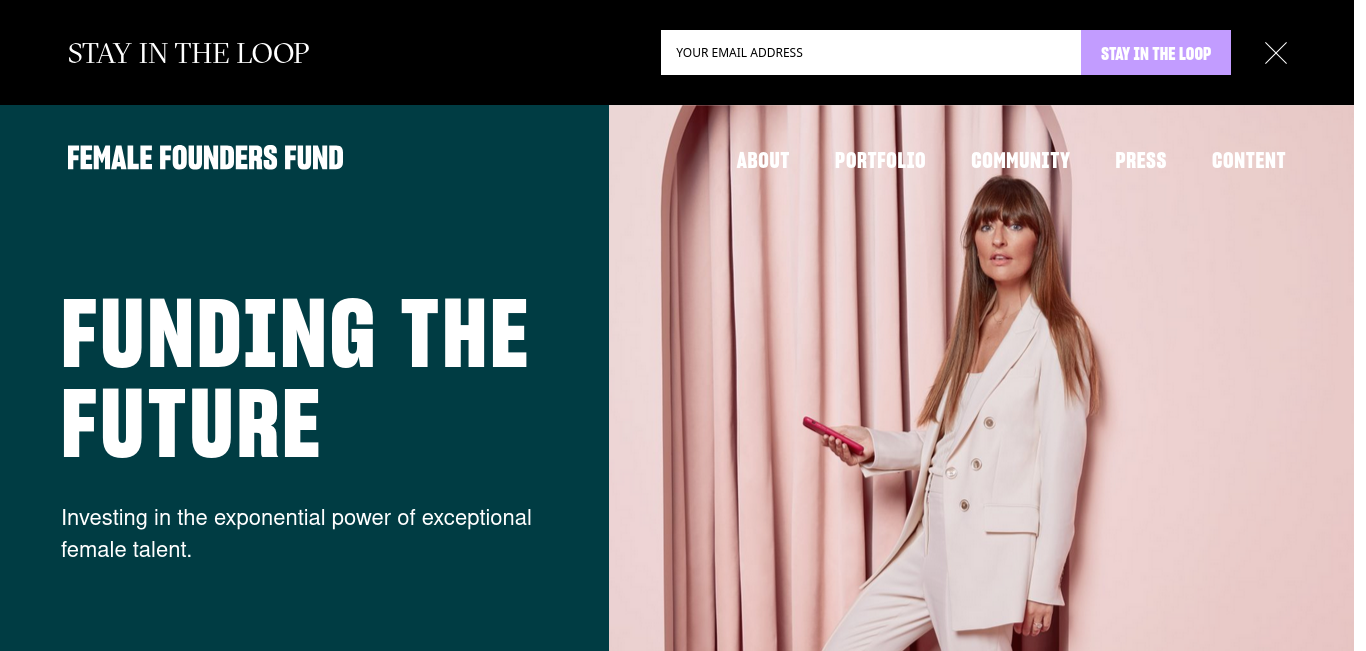Viewport: 1366px width, 651px height.
Task: Click the 'female talent.' text line
Action: 126,549
